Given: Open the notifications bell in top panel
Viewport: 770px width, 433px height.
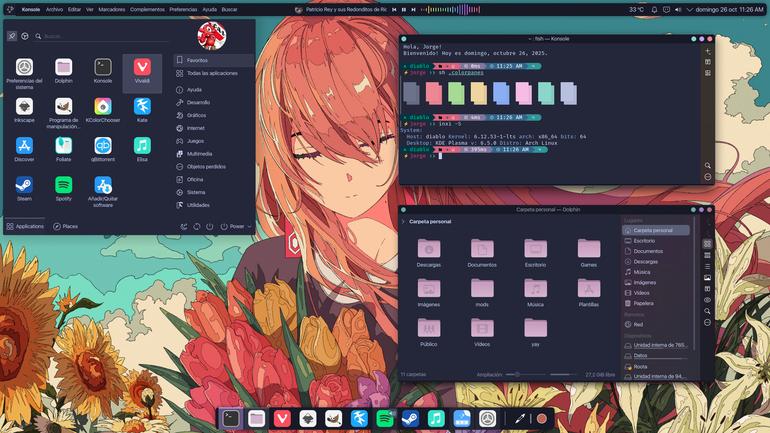Looking at the screenshot, I should tap(654, 9).
